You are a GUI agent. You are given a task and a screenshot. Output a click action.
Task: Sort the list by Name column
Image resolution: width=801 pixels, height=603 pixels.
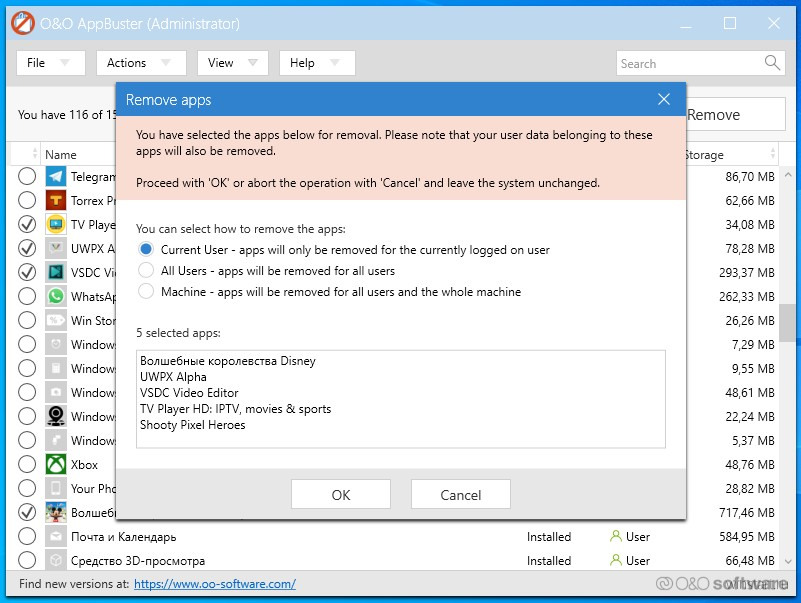61,154
